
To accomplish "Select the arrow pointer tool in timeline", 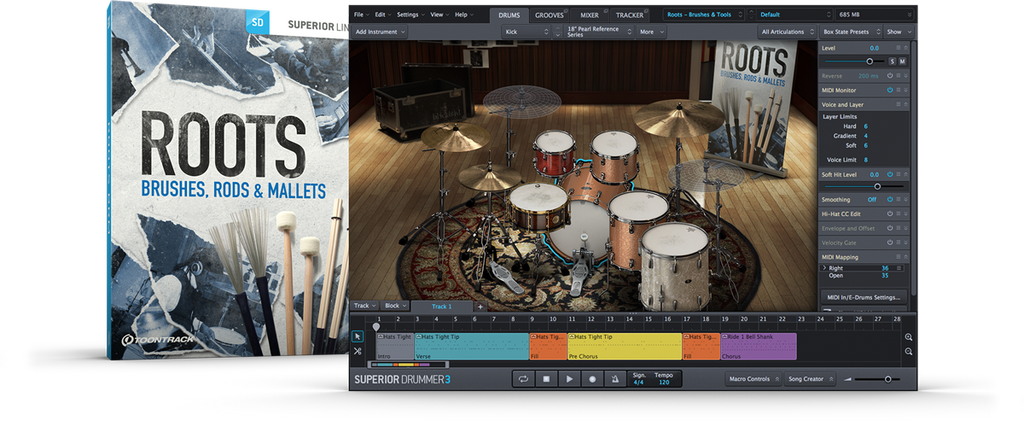I will pyautogui.click(x=357, y=337).
